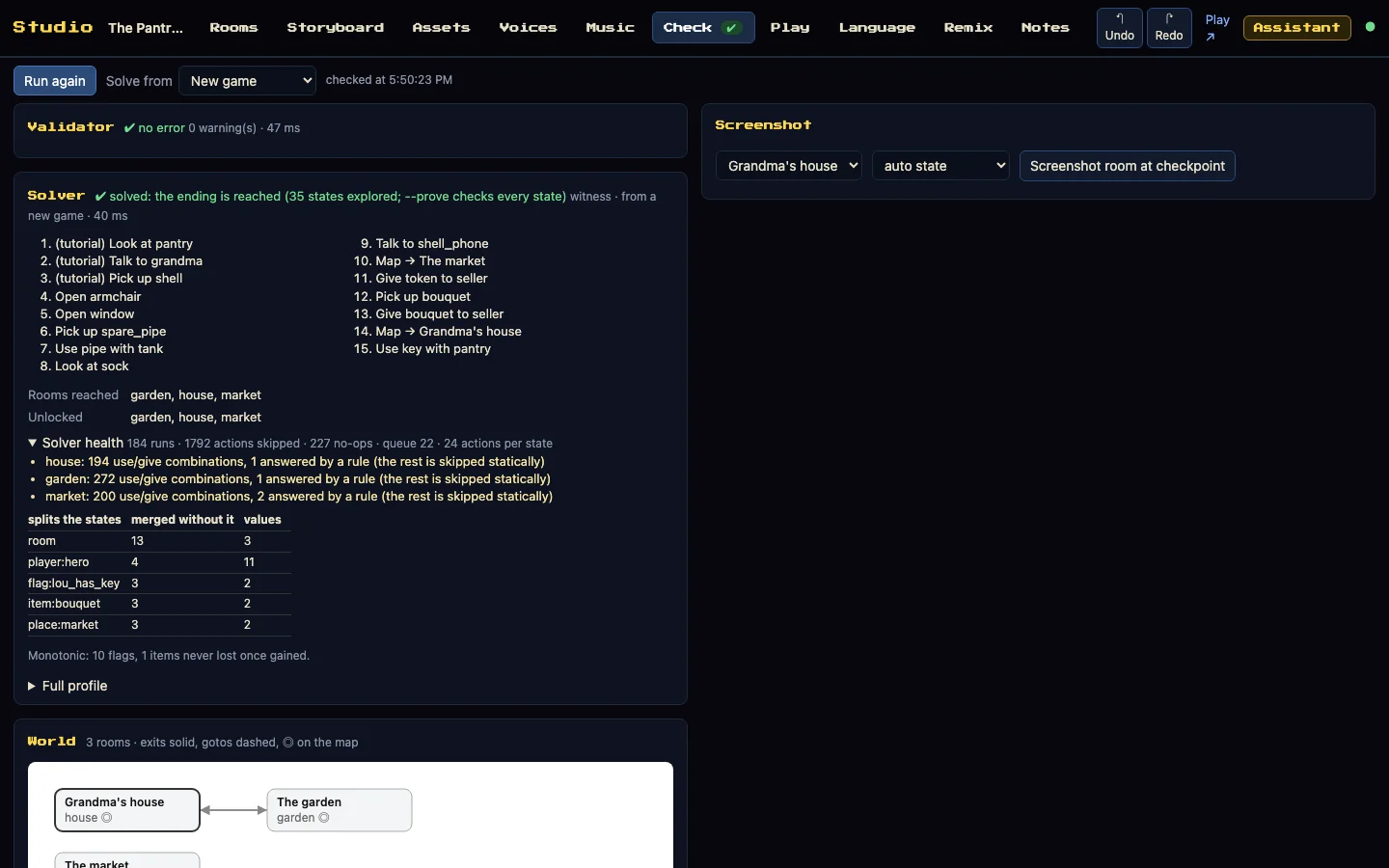Screen dimensions: 1389x868
Task: Click the item:bouquet table row
Action: pyautogui.click(x=159, y=604)
